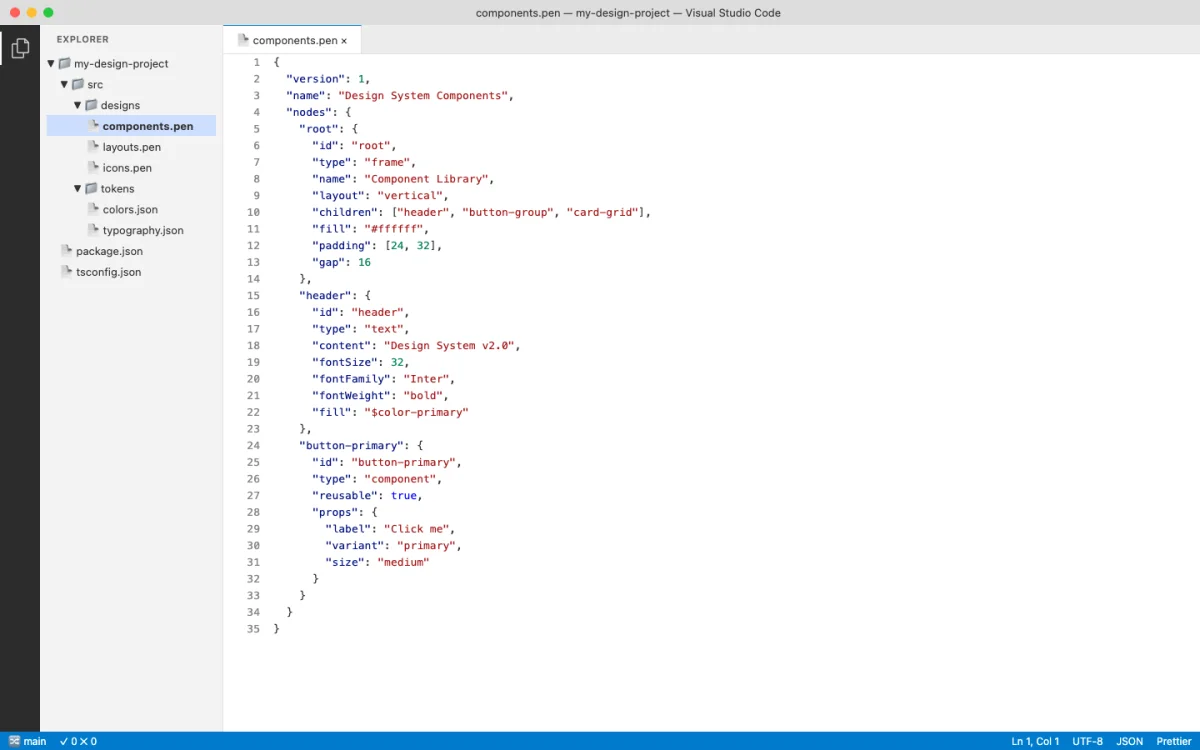Open layouts.pen file

pos(131,147)
